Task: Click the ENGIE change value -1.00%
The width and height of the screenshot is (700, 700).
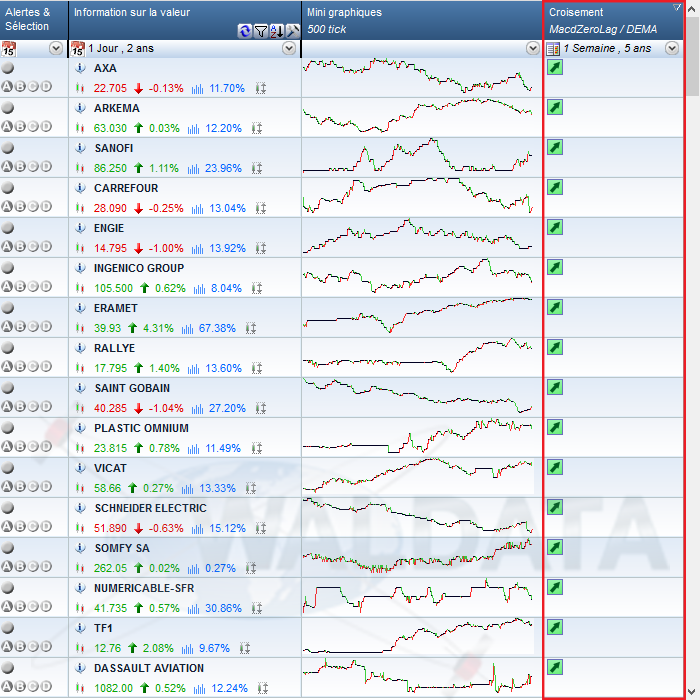Action: [x=166, y=248]
